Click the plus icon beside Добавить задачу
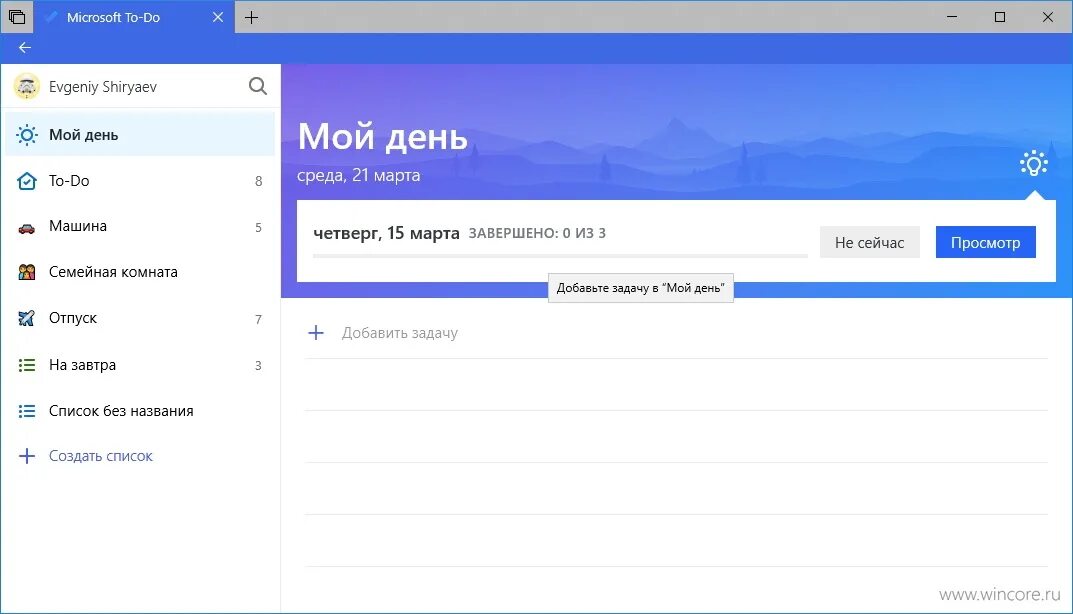 (x=315, y=333)
